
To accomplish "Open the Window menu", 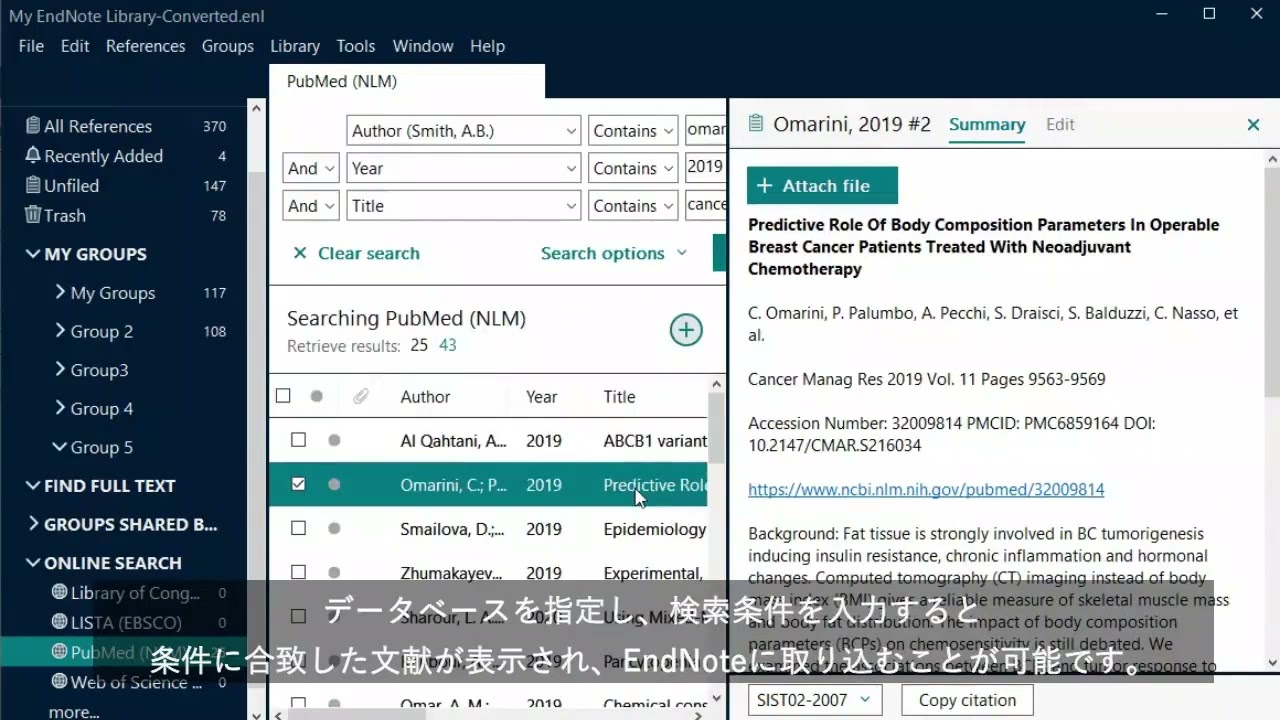I will point(423,46).
